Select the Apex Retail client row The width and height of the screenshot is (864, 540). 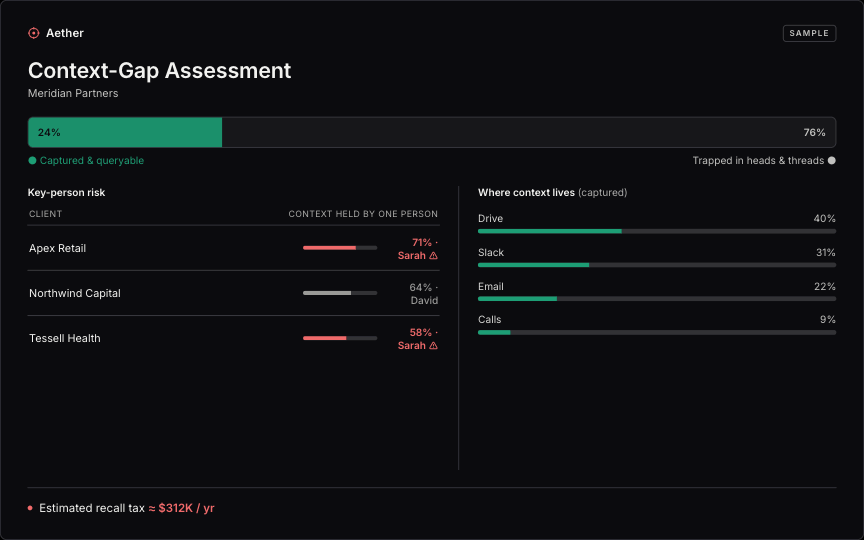234,248
